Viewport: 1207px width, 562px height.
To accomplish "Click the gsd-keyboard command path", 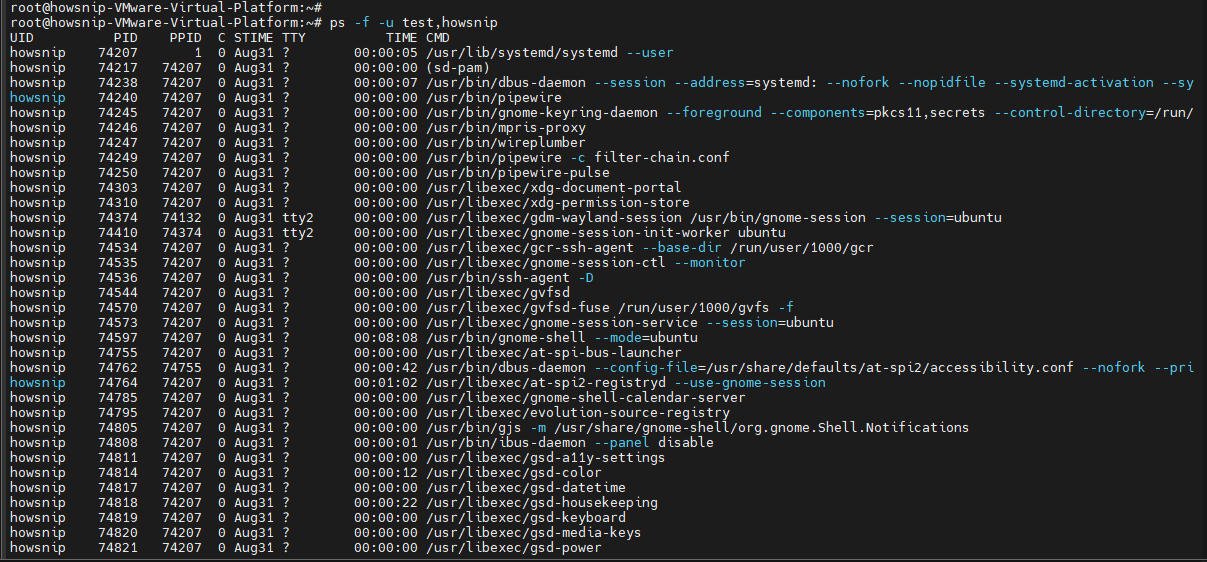I will (x=526, y=518).
